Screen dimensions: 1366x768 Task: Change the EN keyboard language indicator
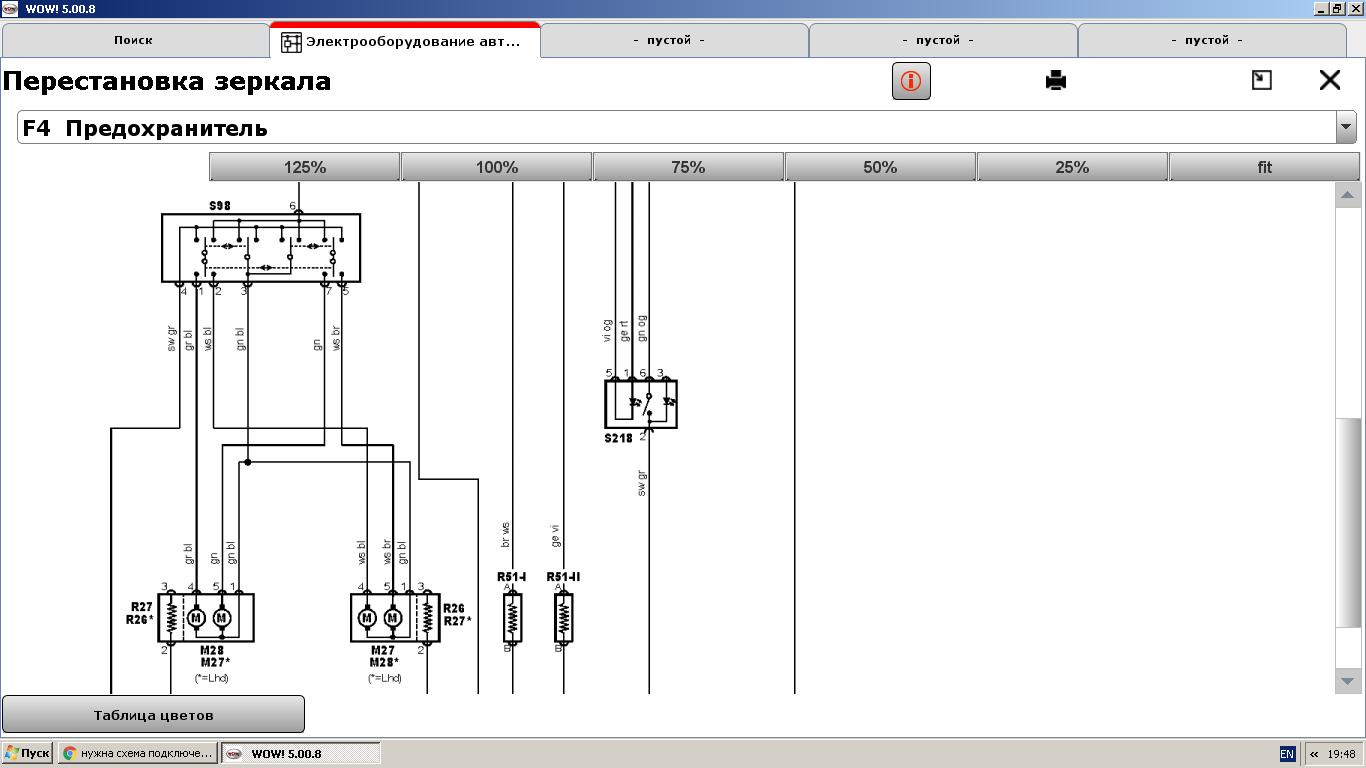(x=1287, y=754)
